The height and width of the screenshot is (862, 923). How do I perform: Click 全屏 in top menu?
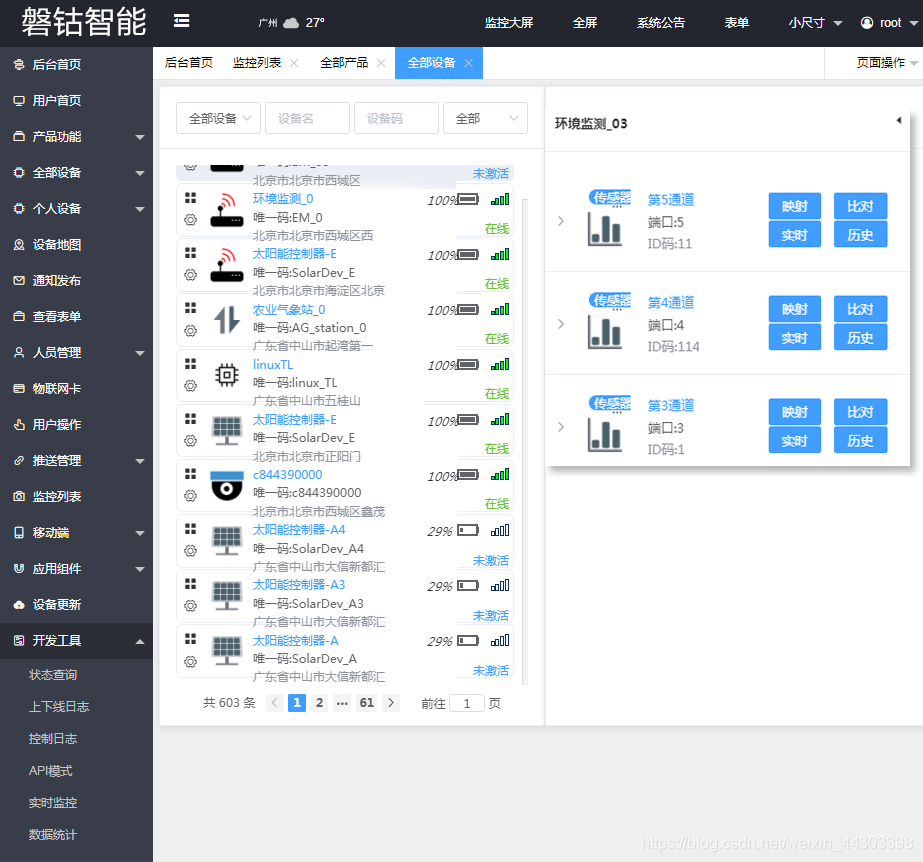pos(585,23)
